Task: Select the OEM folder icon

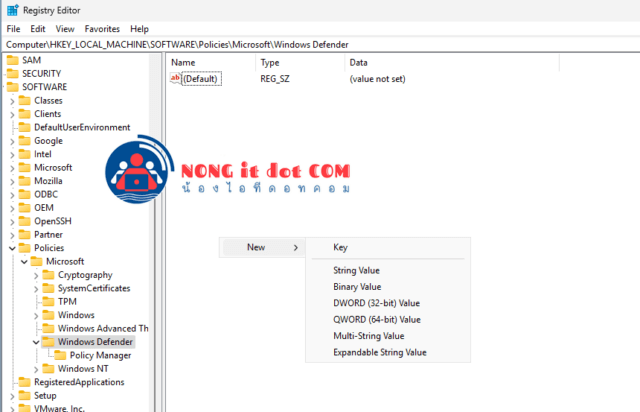Action: coord(24,208)
